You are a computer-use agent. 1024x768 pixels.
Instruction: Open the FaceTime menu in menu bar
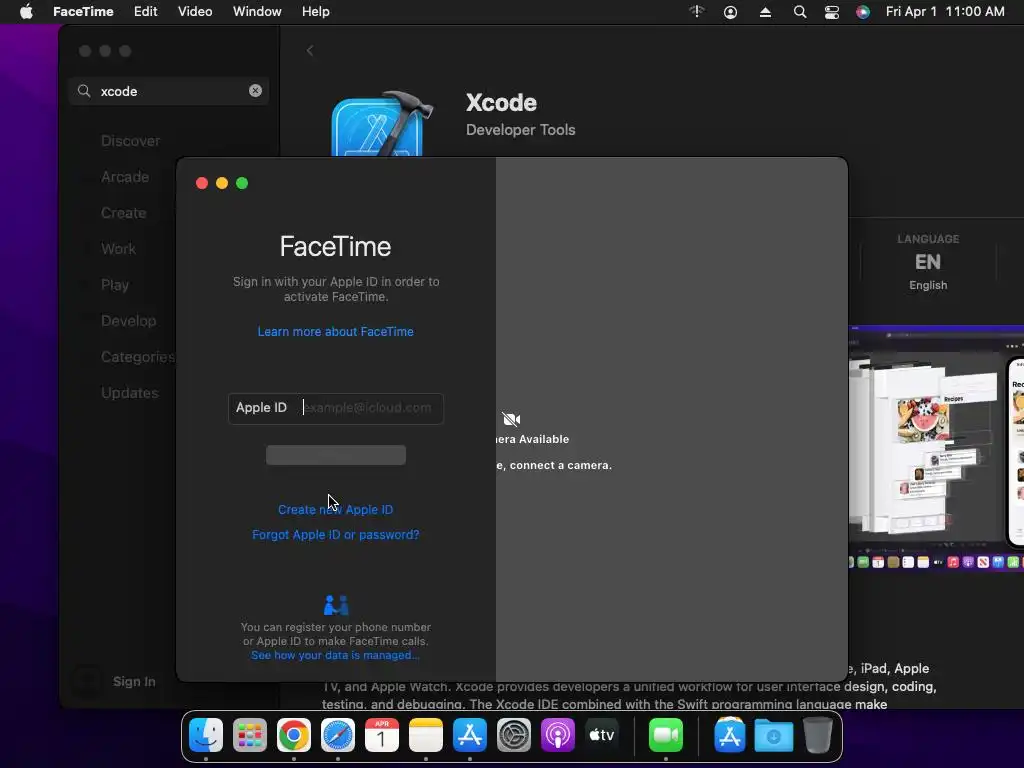(83, 12)
